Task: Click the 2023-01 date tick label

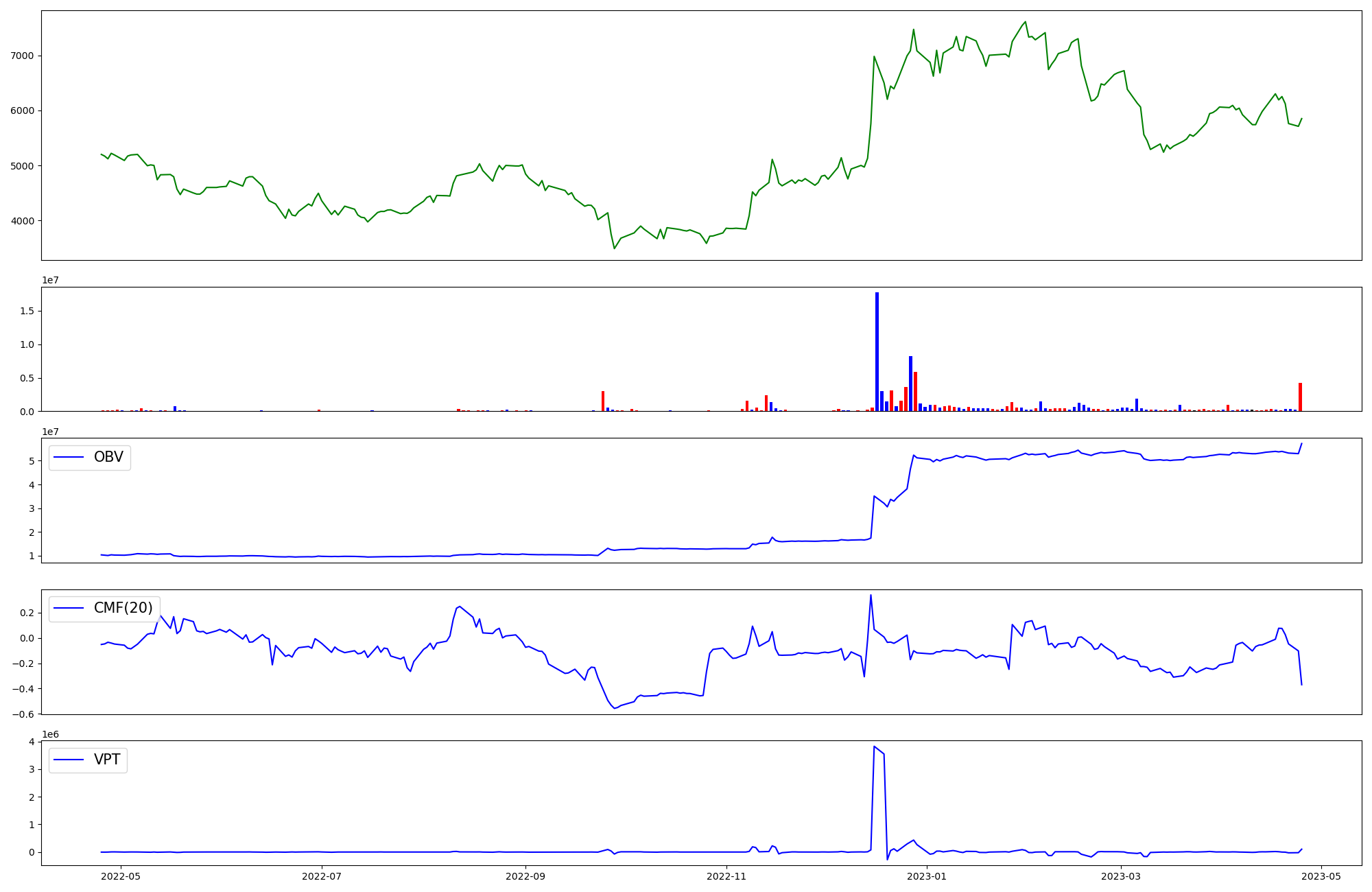Action: point(927,876)
